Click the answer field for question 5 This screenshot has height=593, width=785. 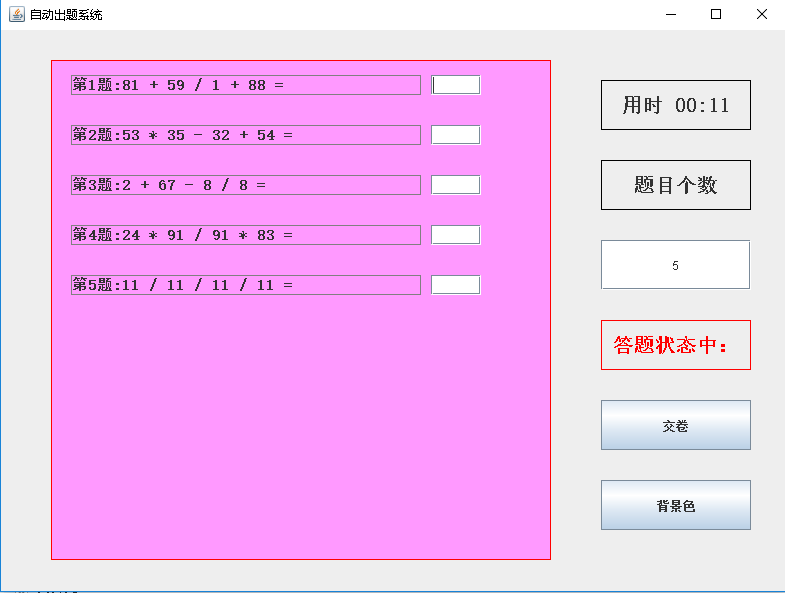tap(456, 285)
